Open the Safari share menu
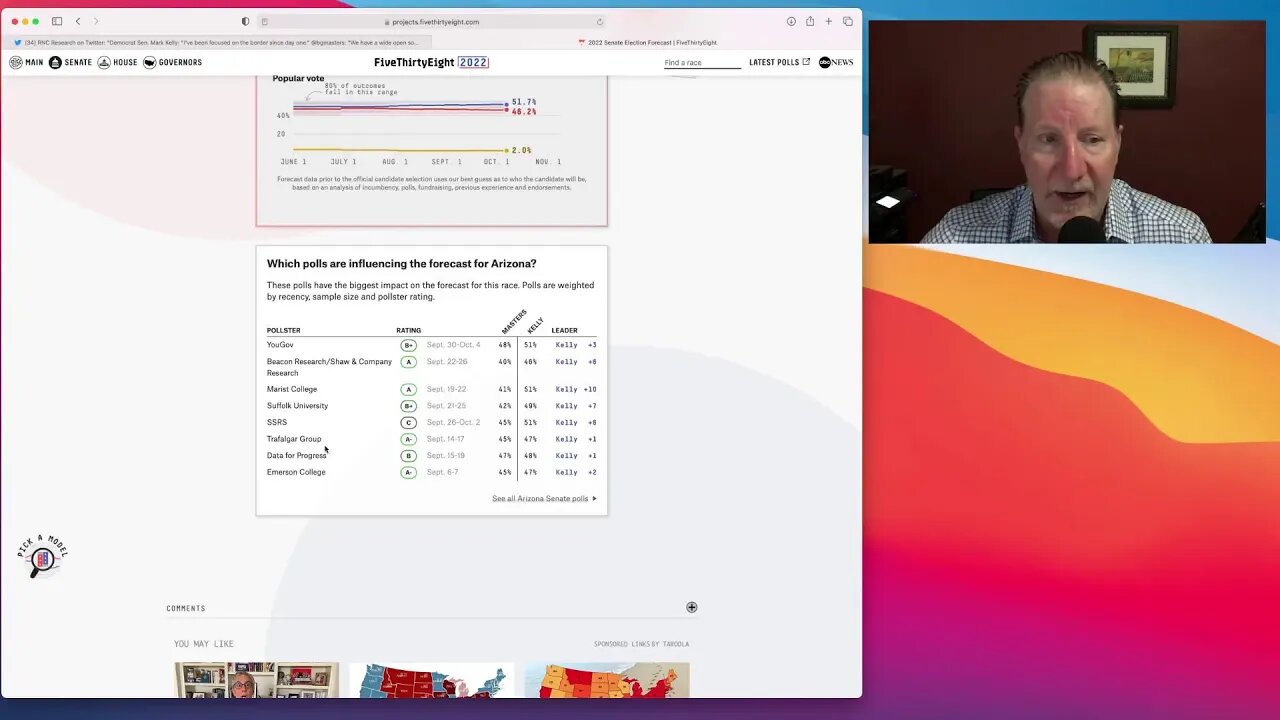 [x=810, y=21]
